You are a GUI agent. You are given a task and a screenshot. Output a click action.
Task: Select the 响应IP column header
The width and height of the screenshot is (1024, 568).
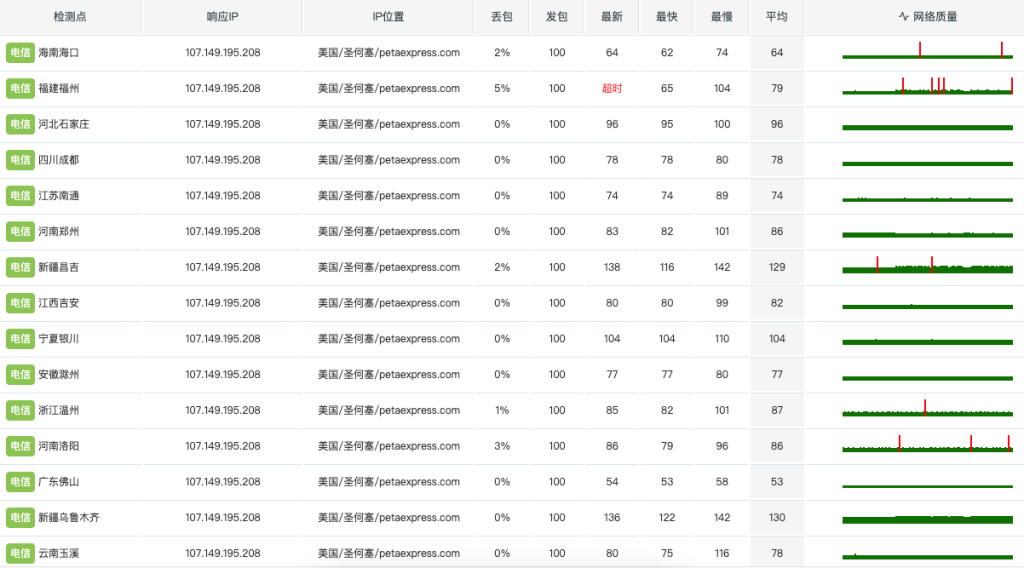point(223,17)
